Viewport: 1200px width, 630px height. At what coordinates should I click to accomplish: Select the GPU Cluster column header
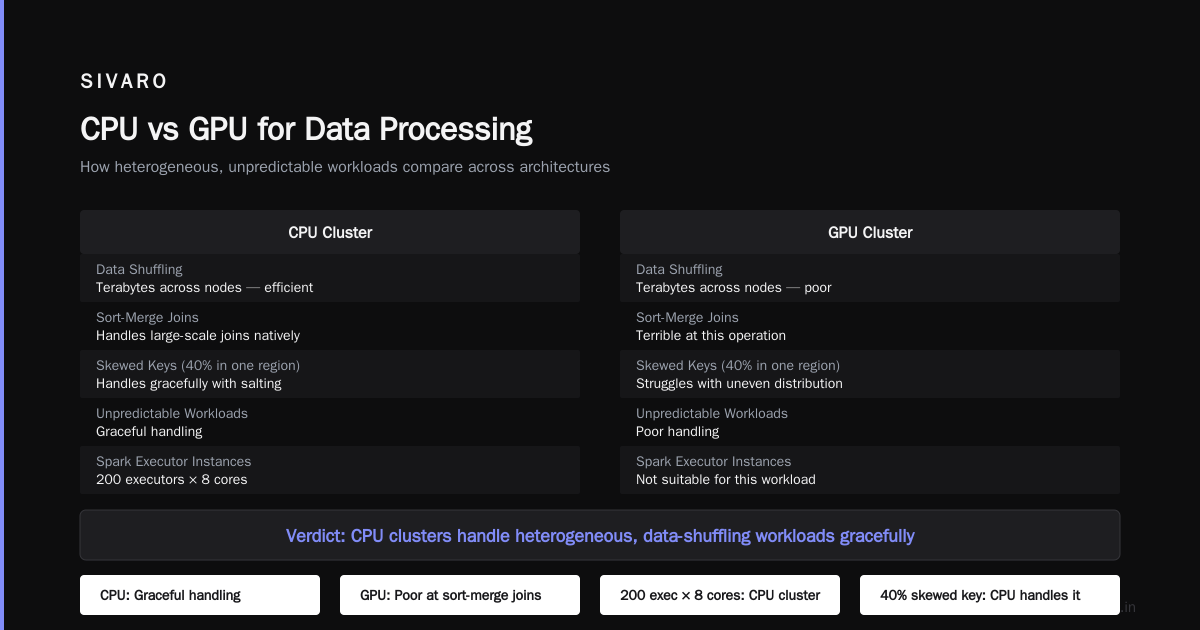[x=870, y=232]
